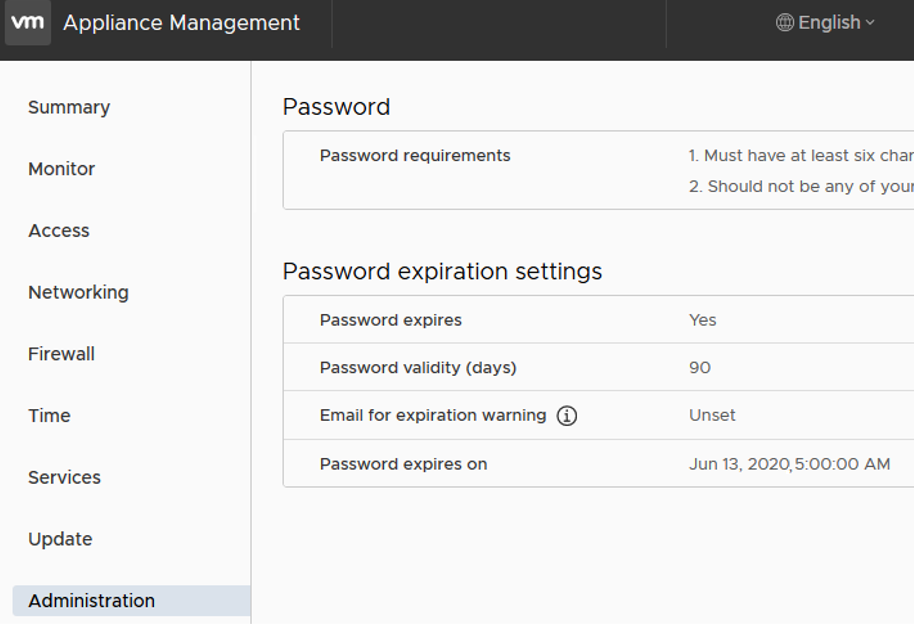Image resolution: width=915 pixels, height=624 pixels.
Task: Open the Monitor section
Action: click(x=62, y=169)
